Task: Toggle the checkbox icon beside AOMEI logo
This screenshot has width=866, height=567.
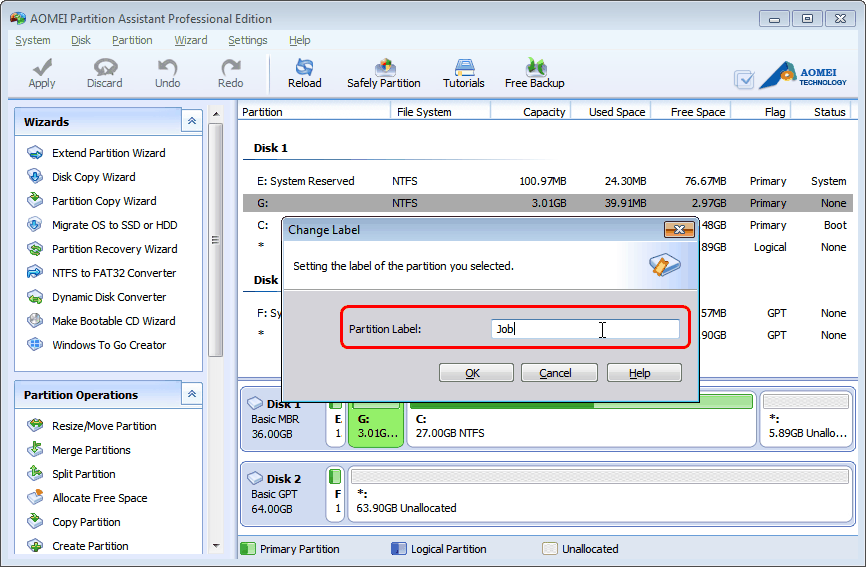Action: (744, 80)
